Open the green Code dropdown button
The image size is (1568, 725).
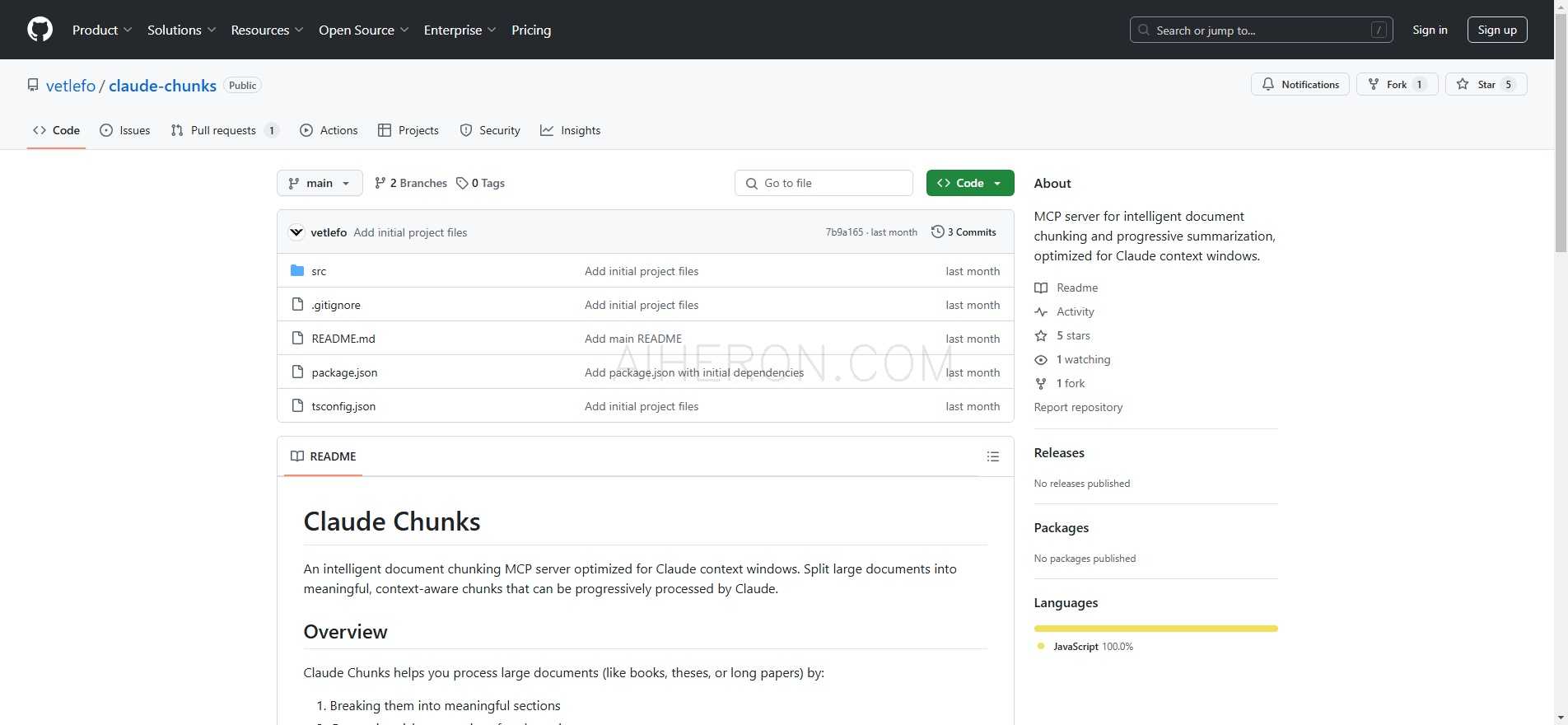(969, 183)
